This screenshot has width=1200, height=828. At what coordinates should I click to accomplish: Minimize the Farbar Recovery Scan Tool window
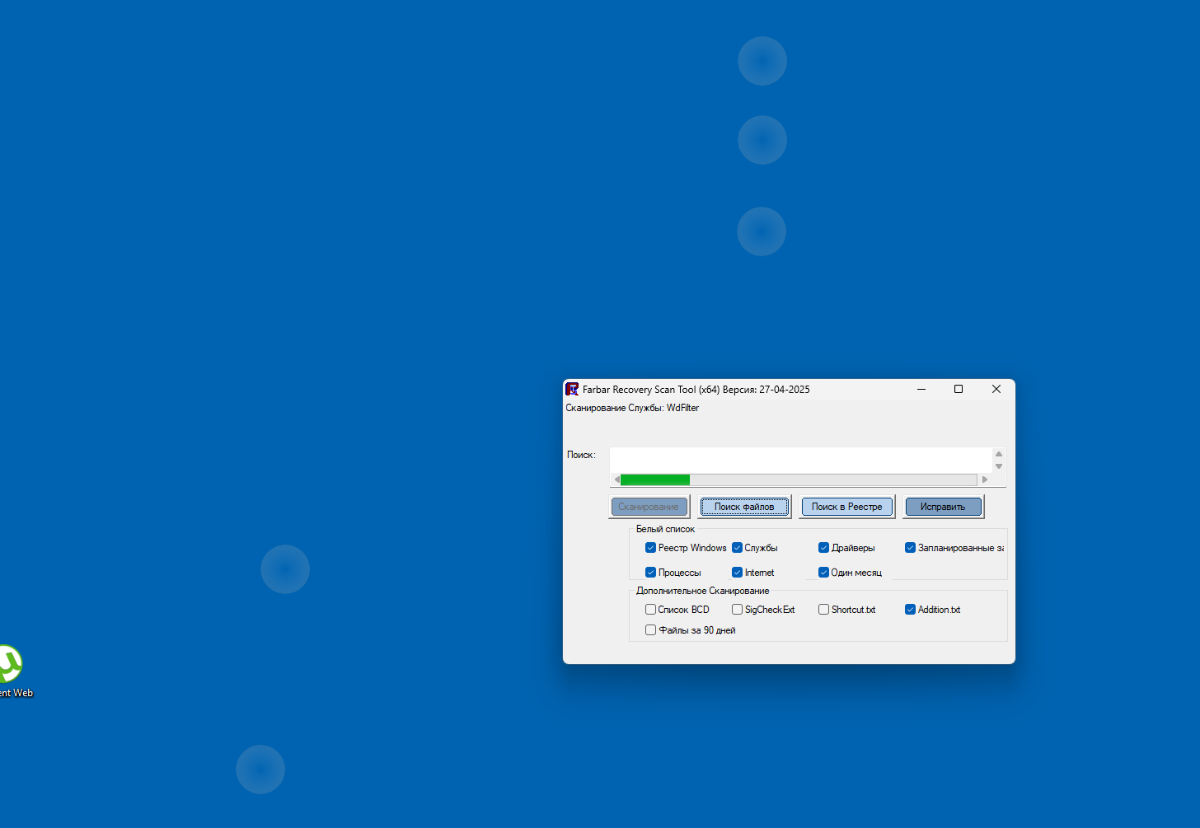coord(921,389)
